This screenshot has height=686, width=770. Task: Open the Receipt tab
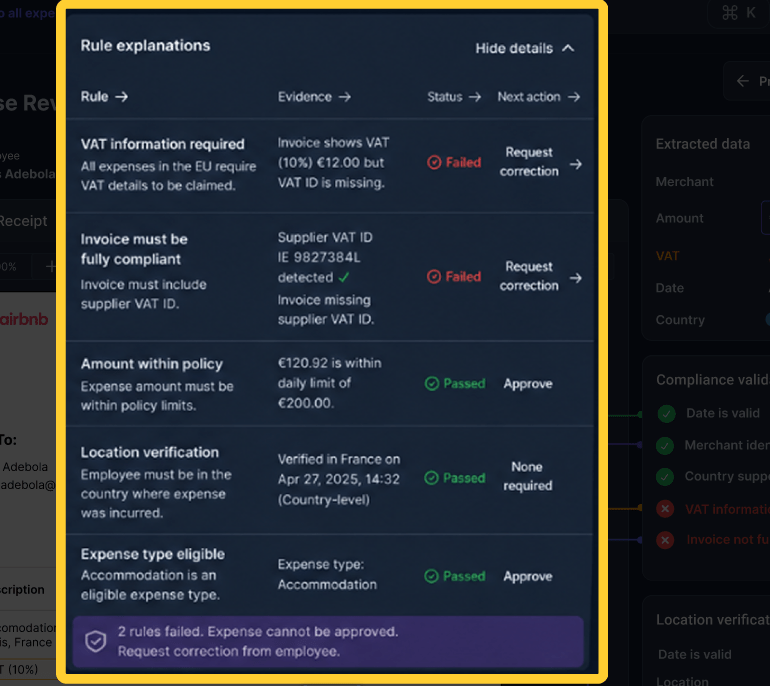coord(24,221)
